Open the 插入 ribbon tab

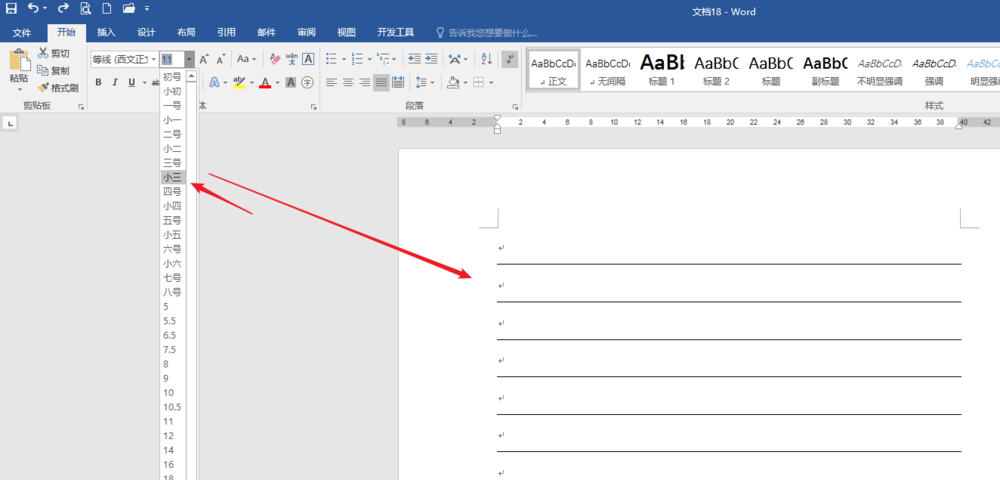pyautogui.click(x=106, y=32)
